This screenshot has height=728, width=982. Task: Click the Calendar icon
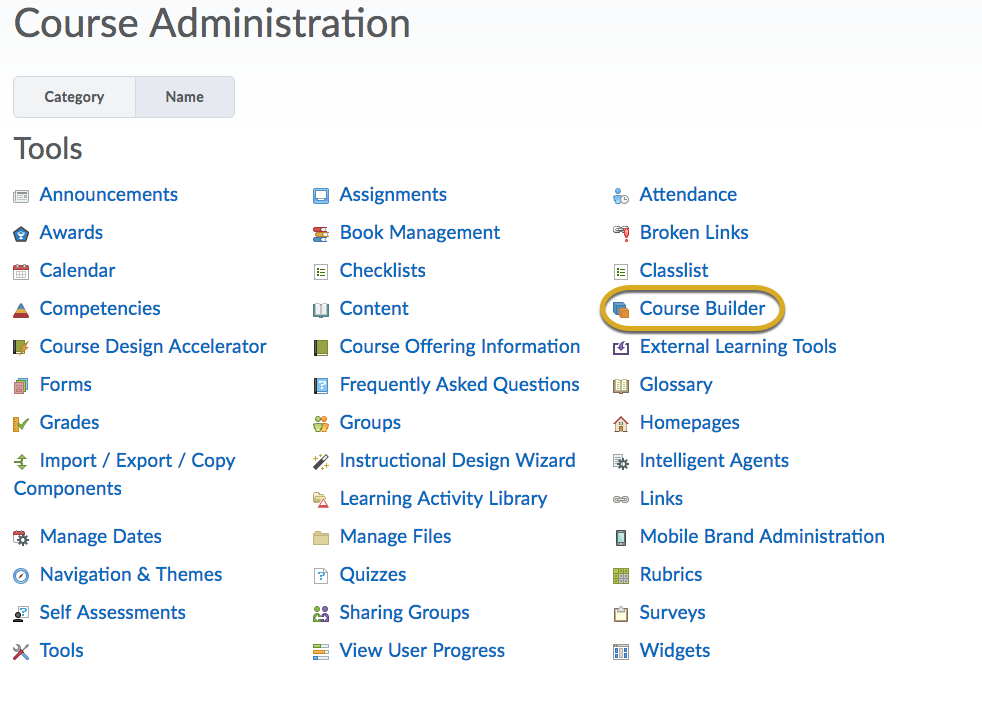(x=21, y=272)
